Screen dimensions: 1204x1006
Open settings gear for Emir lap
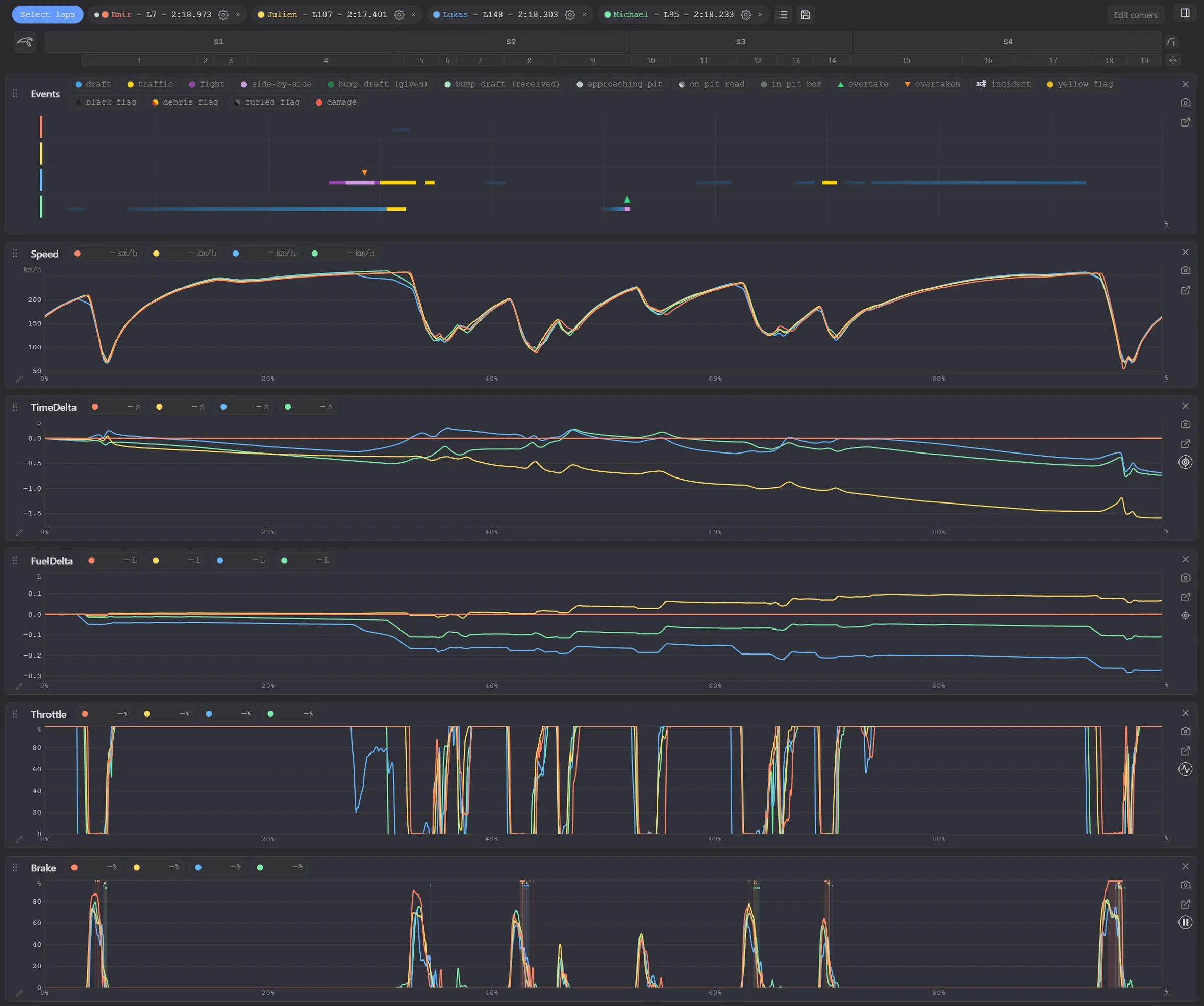223,15
